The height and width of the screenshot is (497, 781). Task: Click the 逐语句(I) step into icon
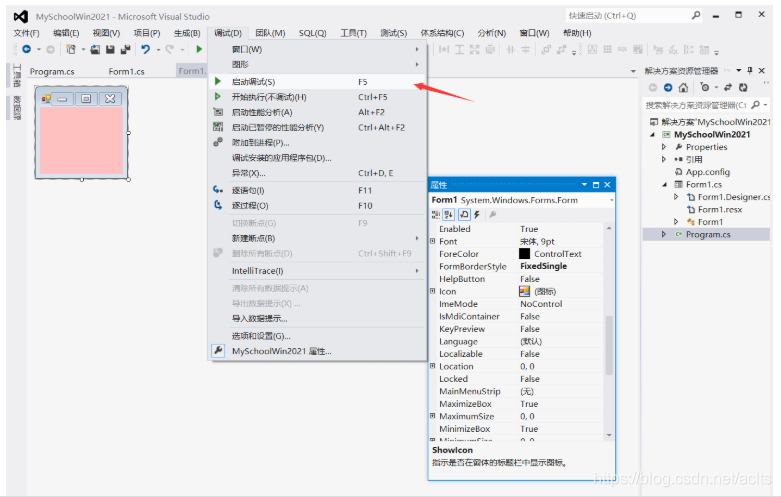[x=218, y=190]
